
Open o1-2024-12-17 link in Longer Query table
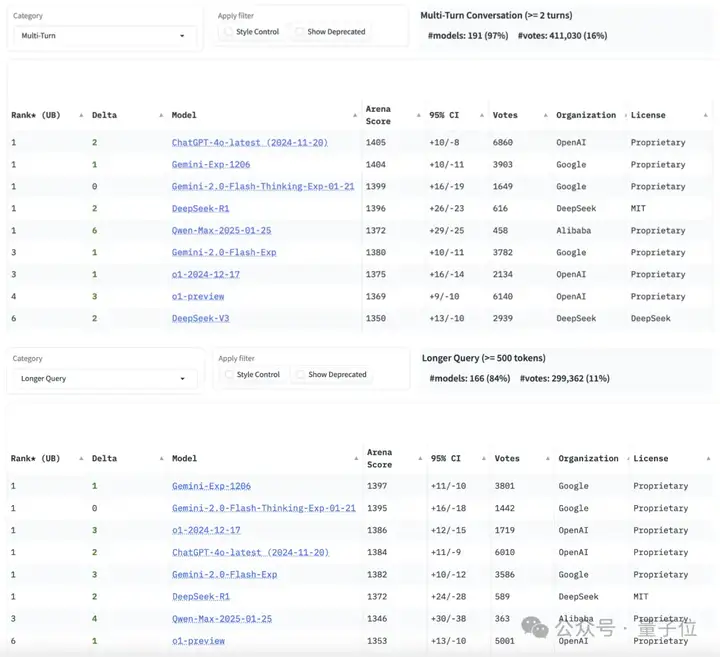coord(206,530)
